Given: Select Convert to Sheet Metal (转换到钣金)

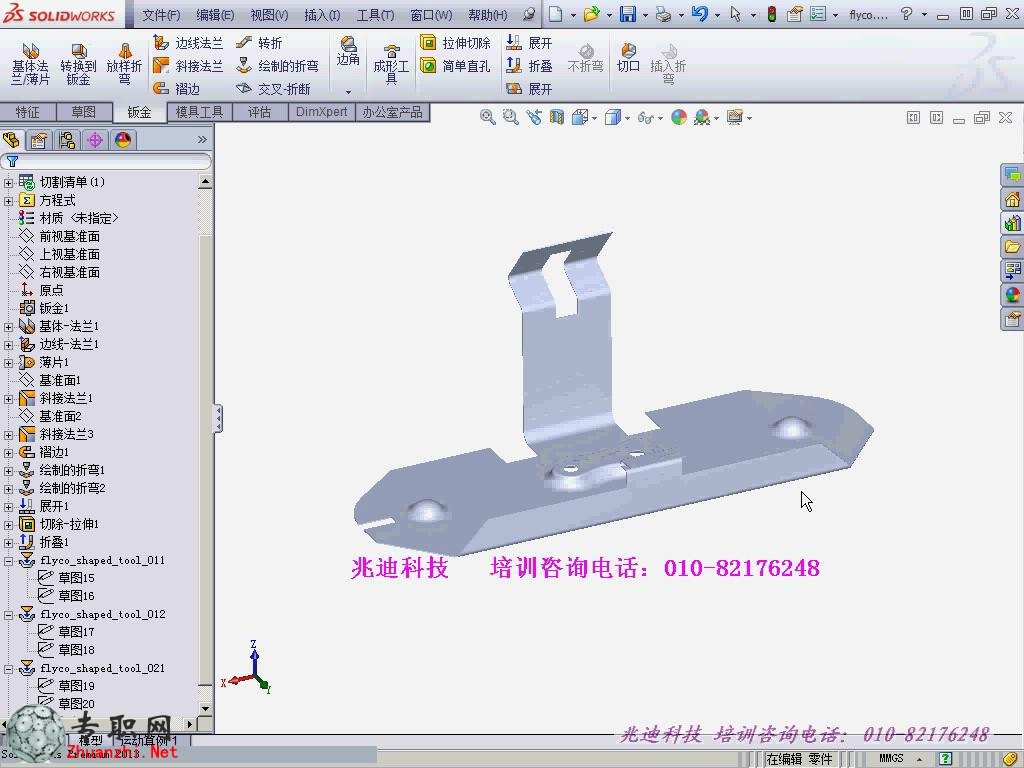Looking at the screenshot, I should pos(78,64).
